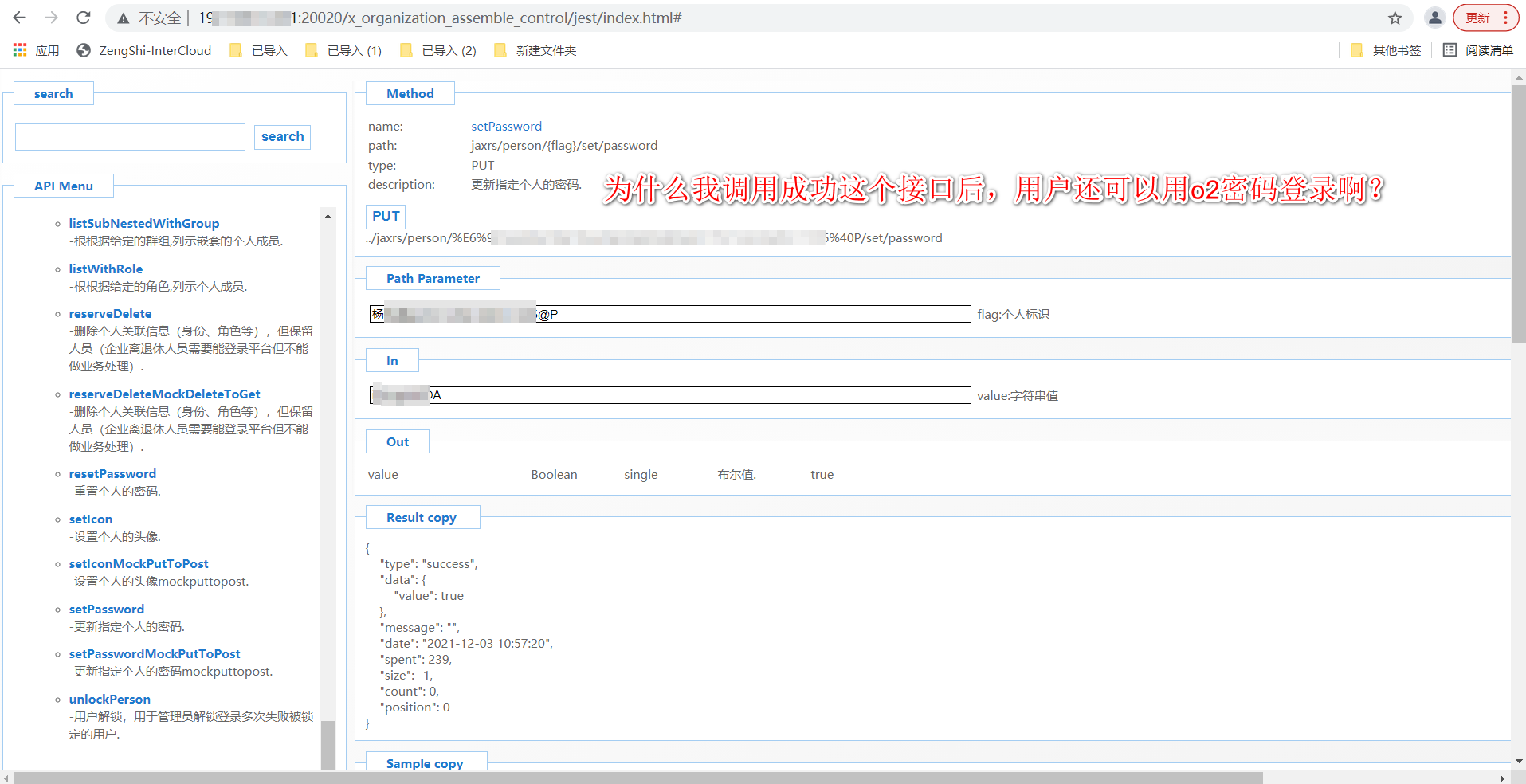Open ZengShi-InterCloud bookmark
Viewport: 1526px width, 784px height.
point(144,50)
